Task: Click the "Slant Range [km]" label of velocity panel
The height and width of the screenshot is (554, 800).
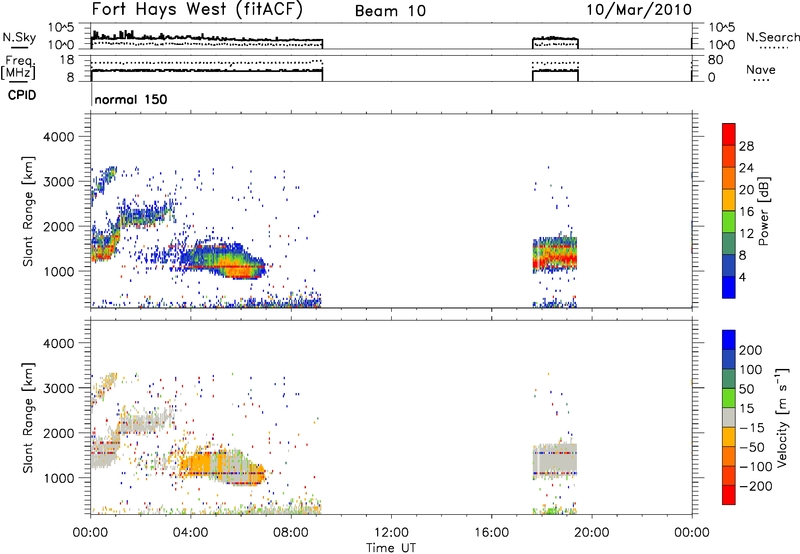Action: (x=28, y=417)
